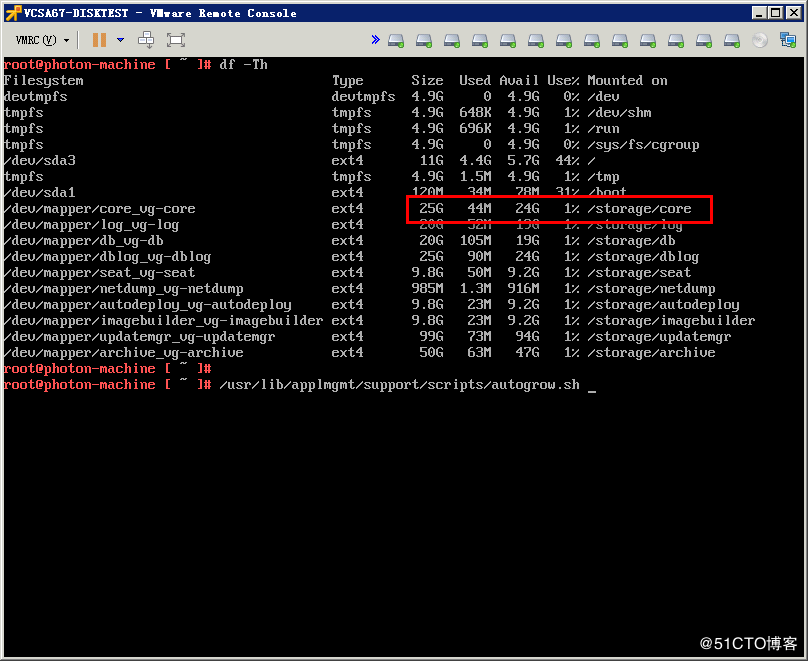
Task: Click the VMware Remote Console title bar icon
Action: click(x=13, y=13)
